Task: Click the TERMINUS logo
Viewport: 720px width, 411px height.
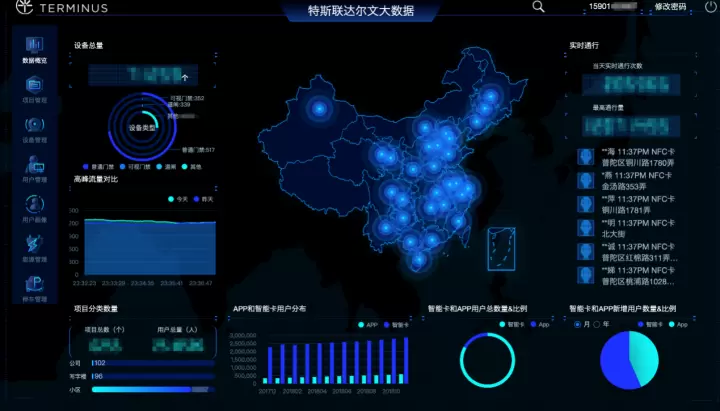Action: click(x=60, y=8)
